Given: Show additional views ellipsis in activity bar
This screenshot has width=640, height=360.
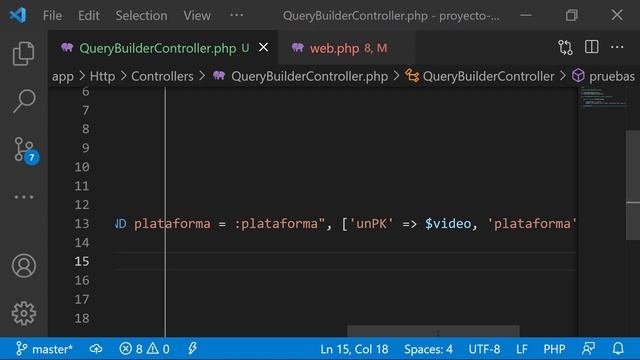Looking at the screenshot, I should [24, 197].
